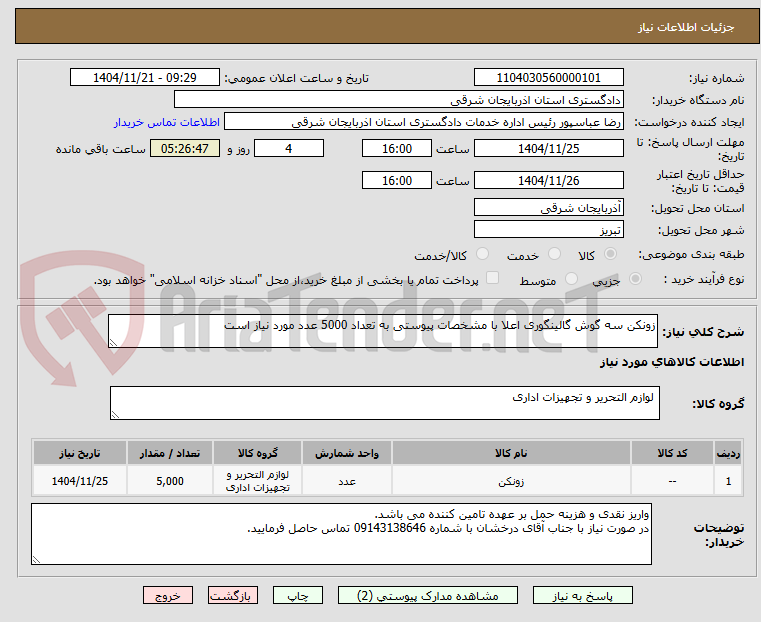Click the announcement date field 1404/11/21 - 09:29
This screenshot has width=761, height=622.
pyautogui.click(x=145, y=77)
